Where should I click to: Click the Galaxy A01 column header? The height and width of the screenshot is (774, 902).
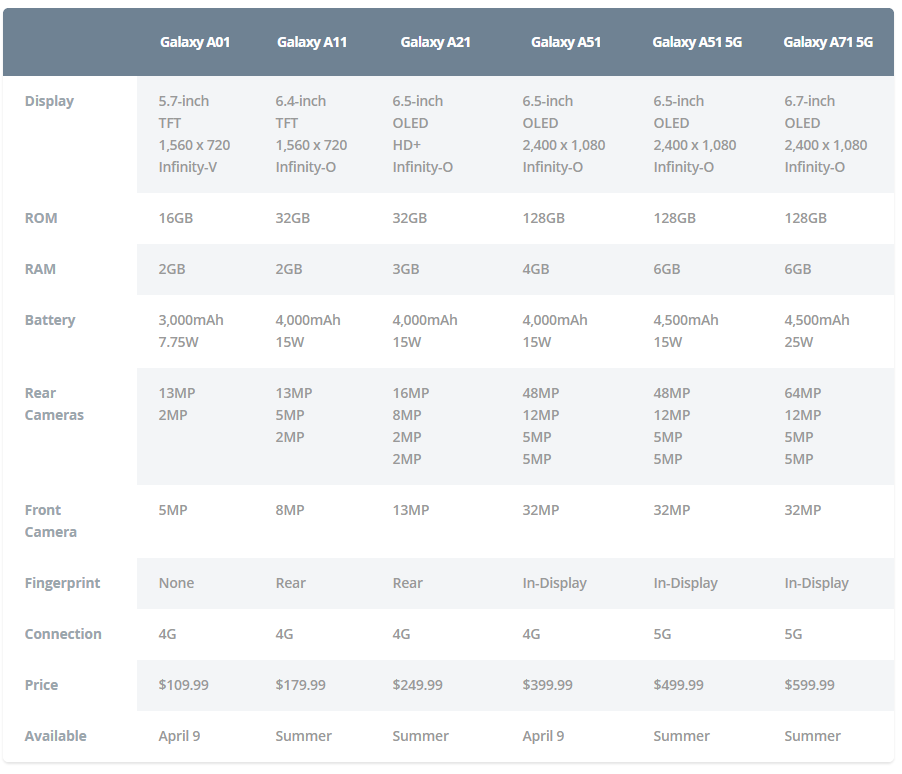pyautogui.click(x=194, y=42)
